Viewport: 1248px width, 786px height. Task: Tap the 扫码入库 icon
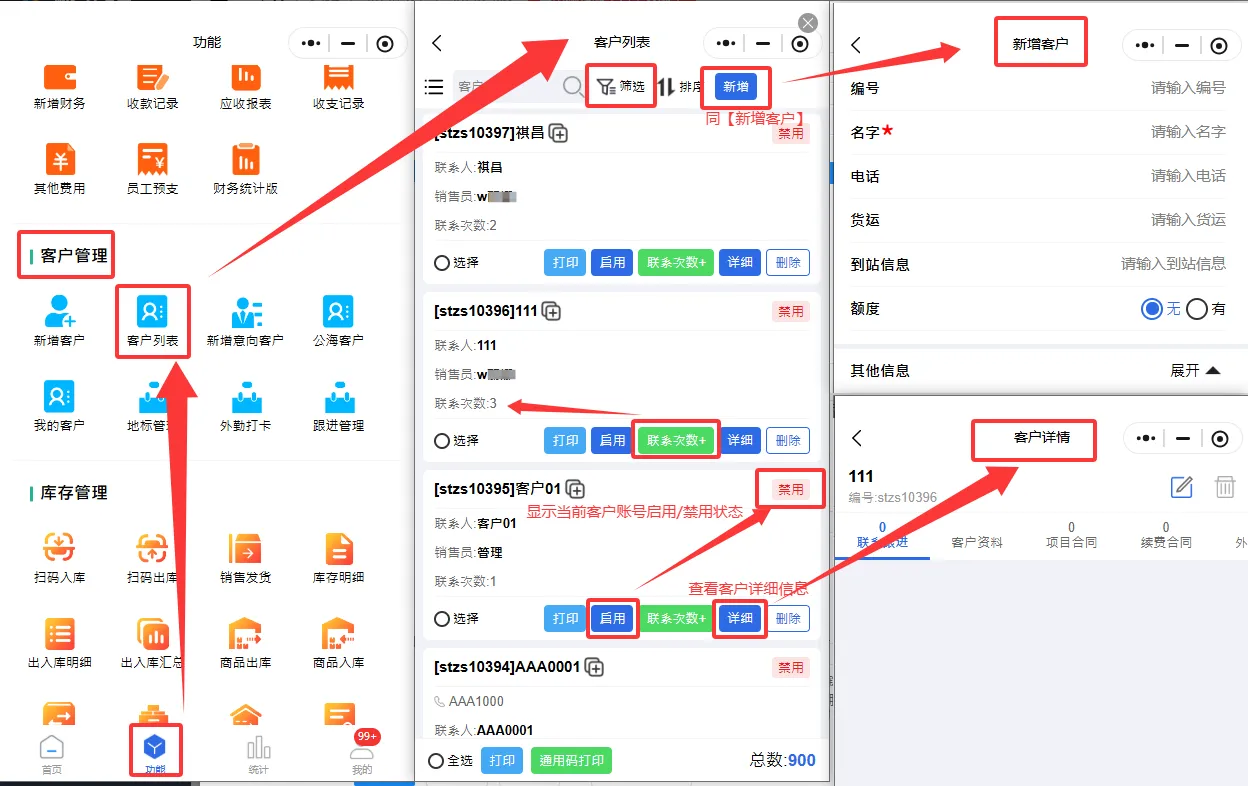[59, 549]
